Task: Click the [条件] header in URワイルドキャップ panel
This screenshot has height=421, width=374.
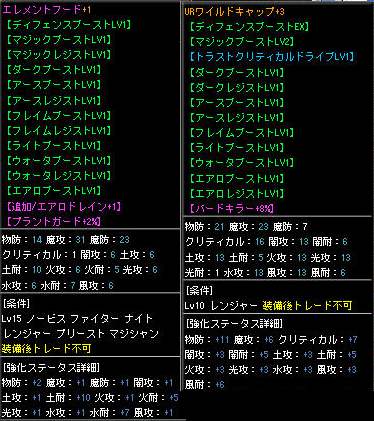Action: pyautogui.click(x=199, y=290)
